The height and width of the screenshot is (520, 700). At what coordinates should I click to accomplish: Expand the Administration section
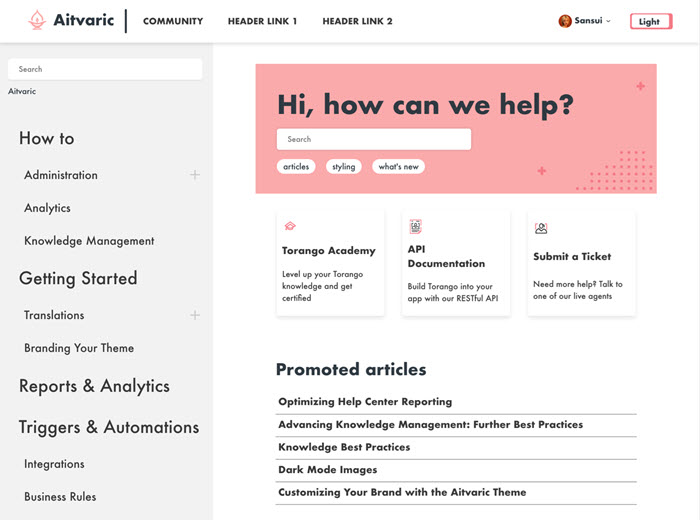click(195, 175)
